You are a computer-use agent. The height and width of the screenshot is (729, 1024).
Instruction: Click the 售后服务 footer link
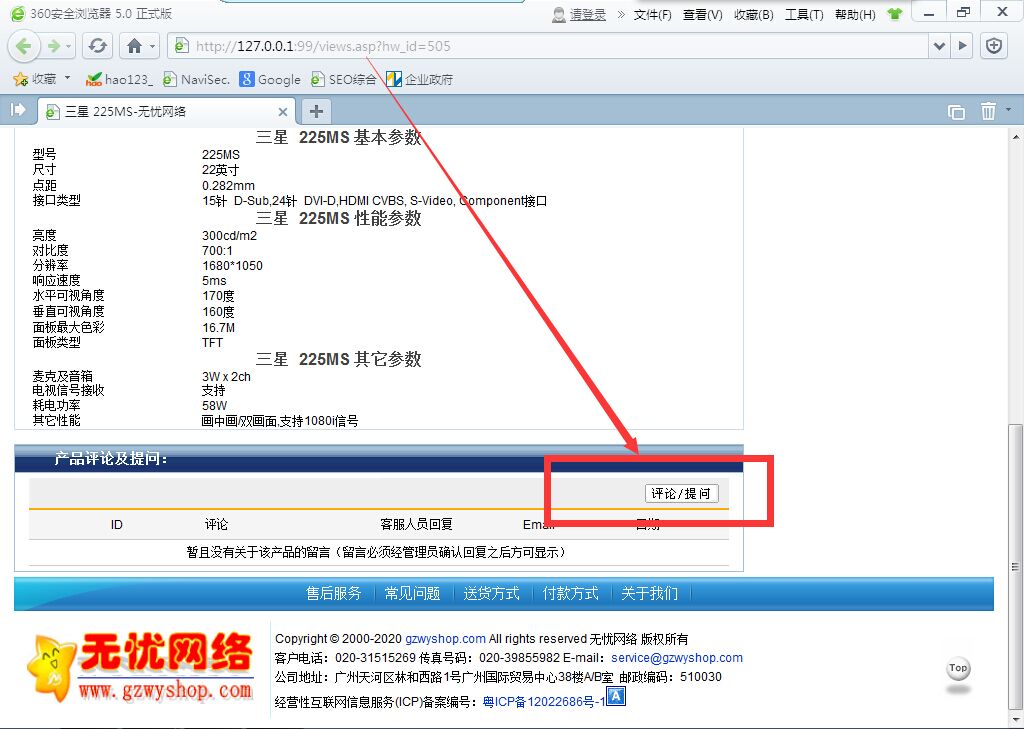[334, 593]
